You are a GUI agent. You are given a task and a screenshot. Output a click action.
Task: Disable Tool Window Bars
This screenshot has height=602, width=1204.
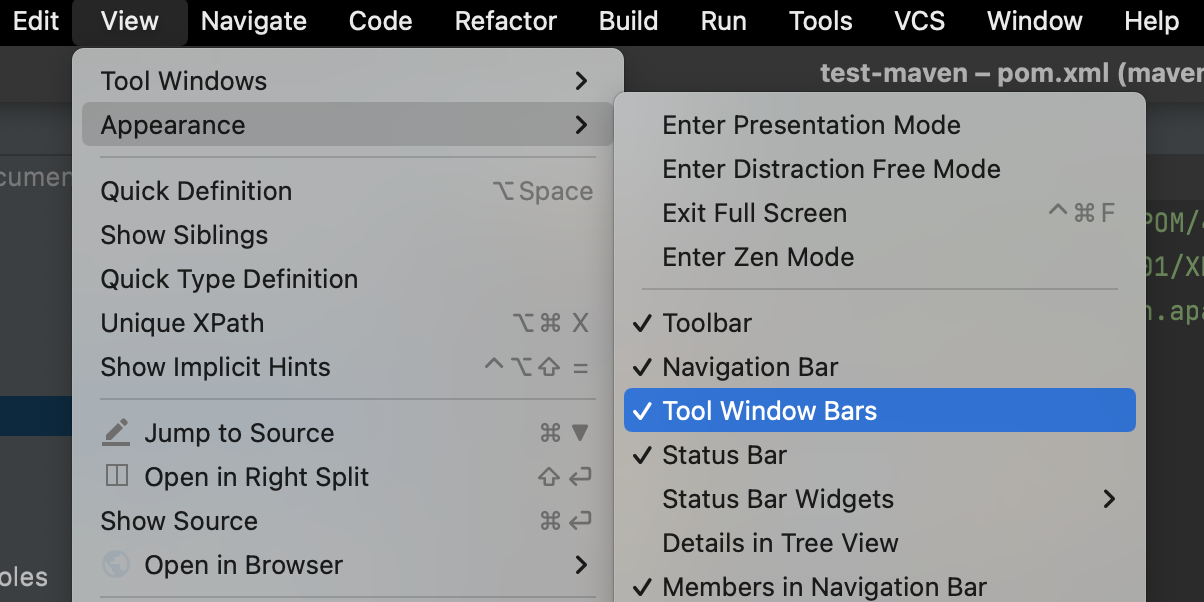(769, 411)
